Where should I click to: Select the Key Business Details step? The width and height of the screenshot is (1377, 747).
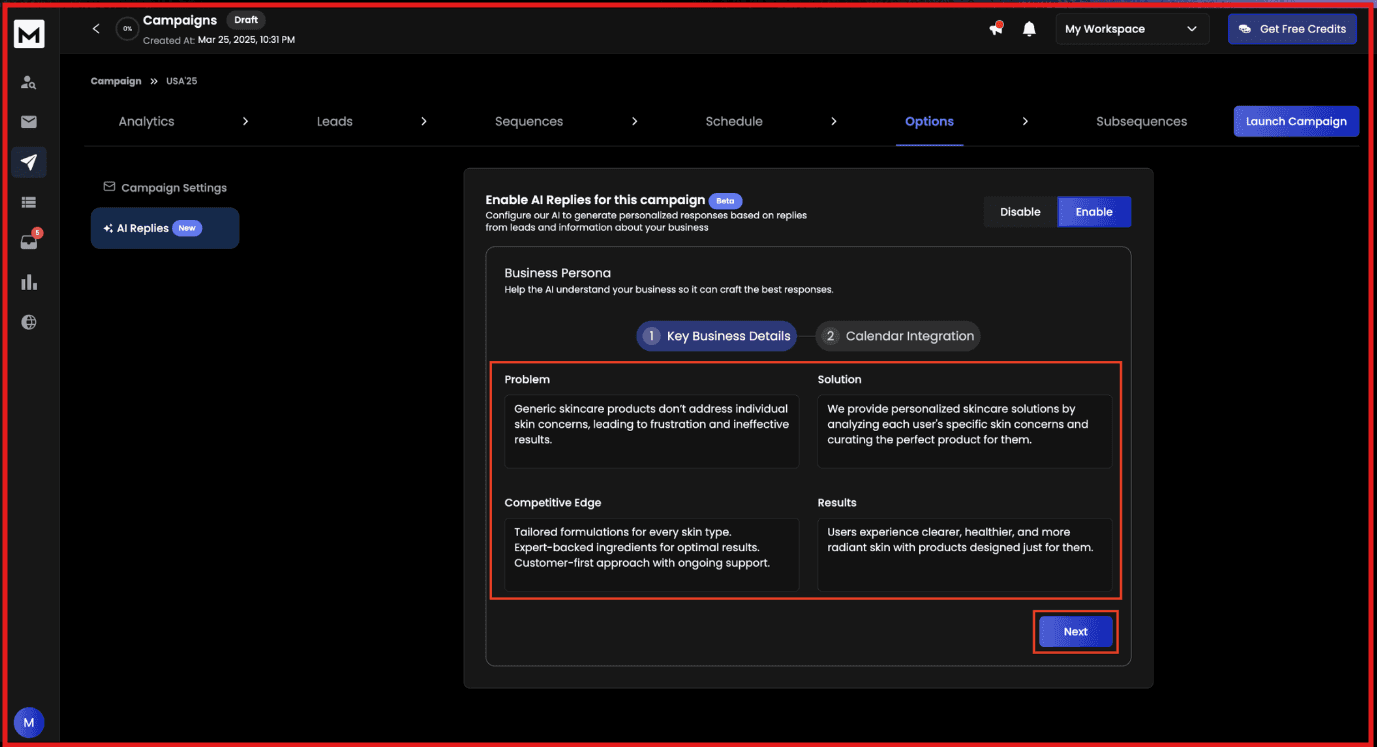click(x=716, y=336)
